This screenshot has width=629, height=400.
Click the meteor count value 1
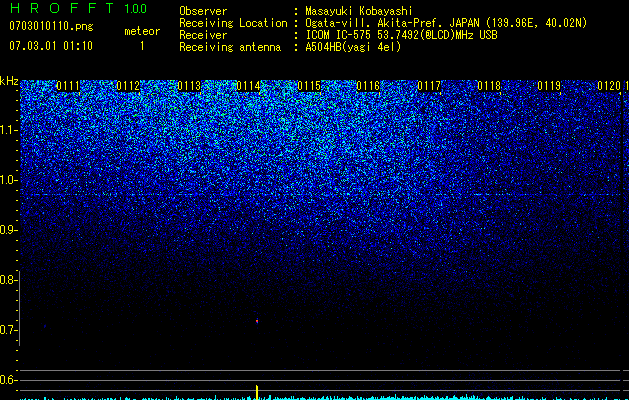[142, 46]
